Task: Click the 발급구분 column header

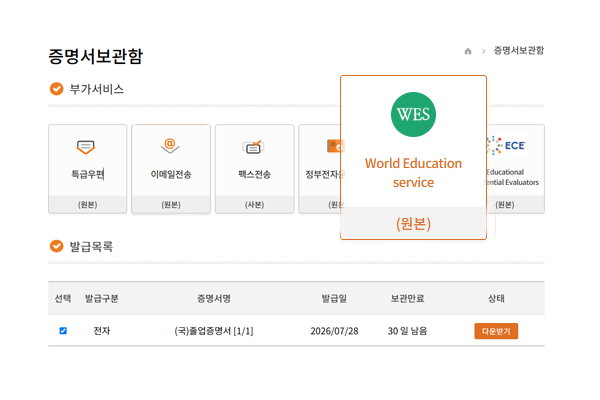Action: [x=101, y=299]
